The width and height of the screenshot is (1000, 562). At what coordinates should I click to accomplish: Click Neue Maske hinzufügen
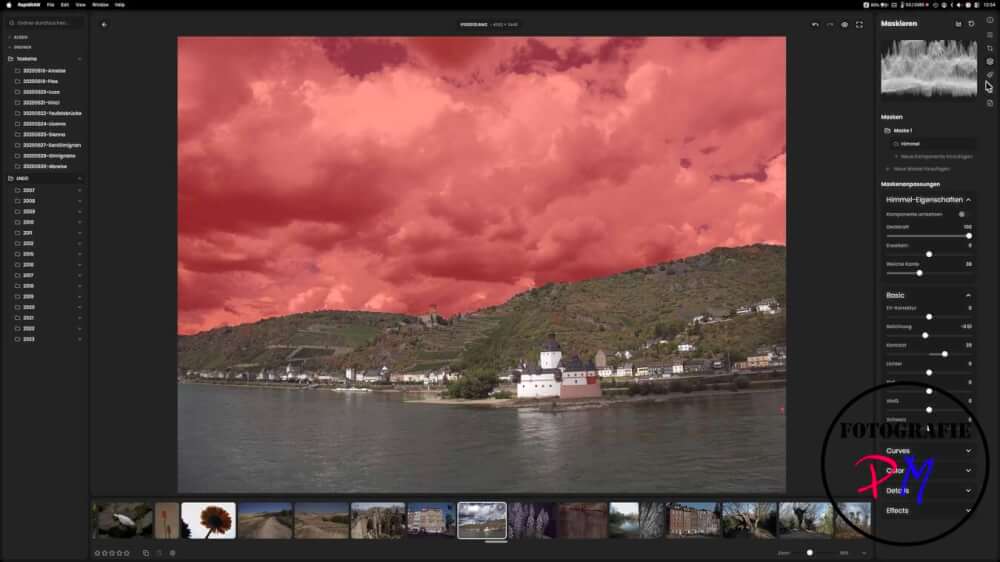(x=921, y=169)
